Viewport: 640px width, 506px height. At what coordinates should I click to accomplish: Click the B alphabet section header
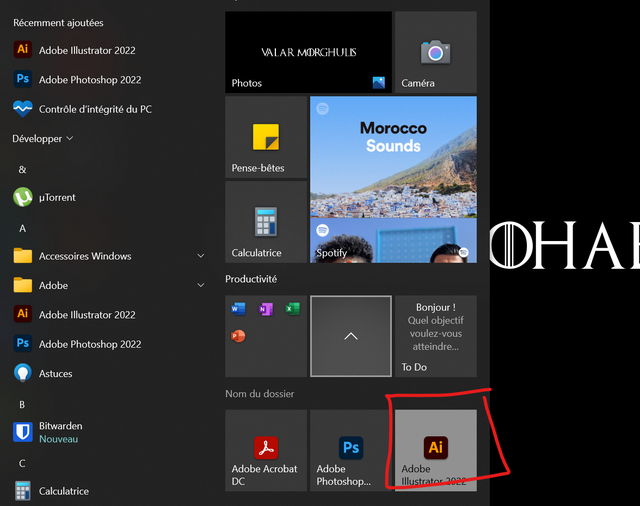22,404
